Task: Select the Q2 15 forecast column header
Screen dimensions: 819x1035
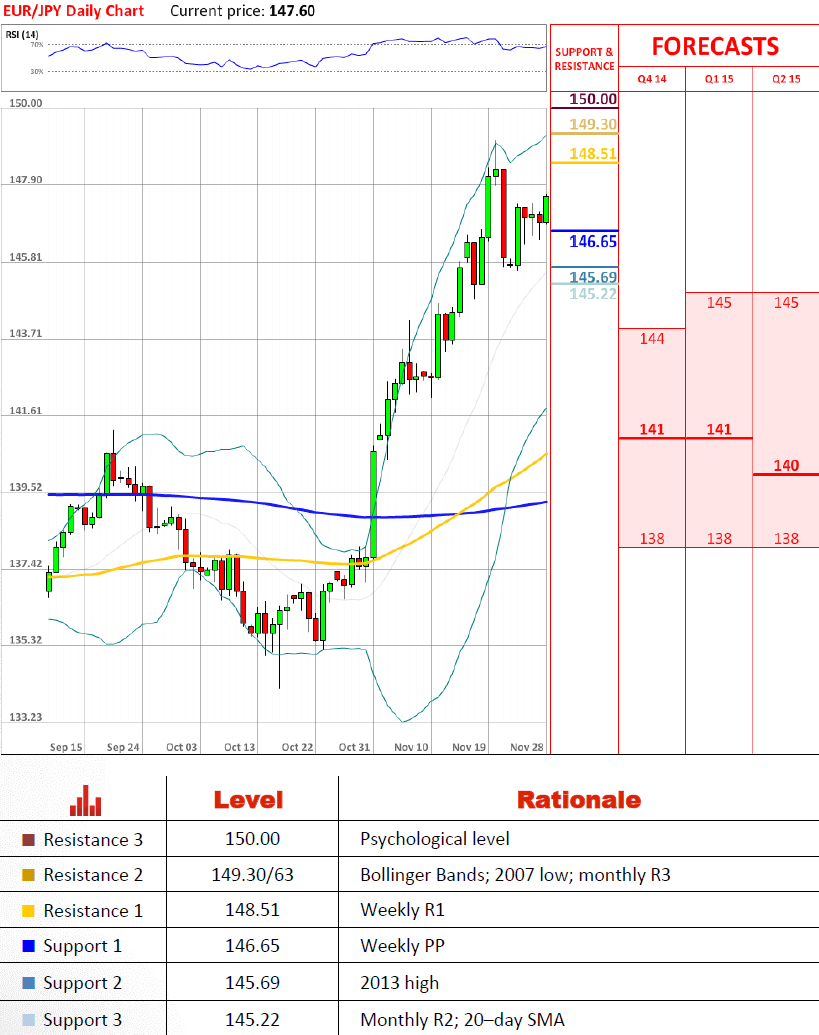Action: click(x=786, y=79)
